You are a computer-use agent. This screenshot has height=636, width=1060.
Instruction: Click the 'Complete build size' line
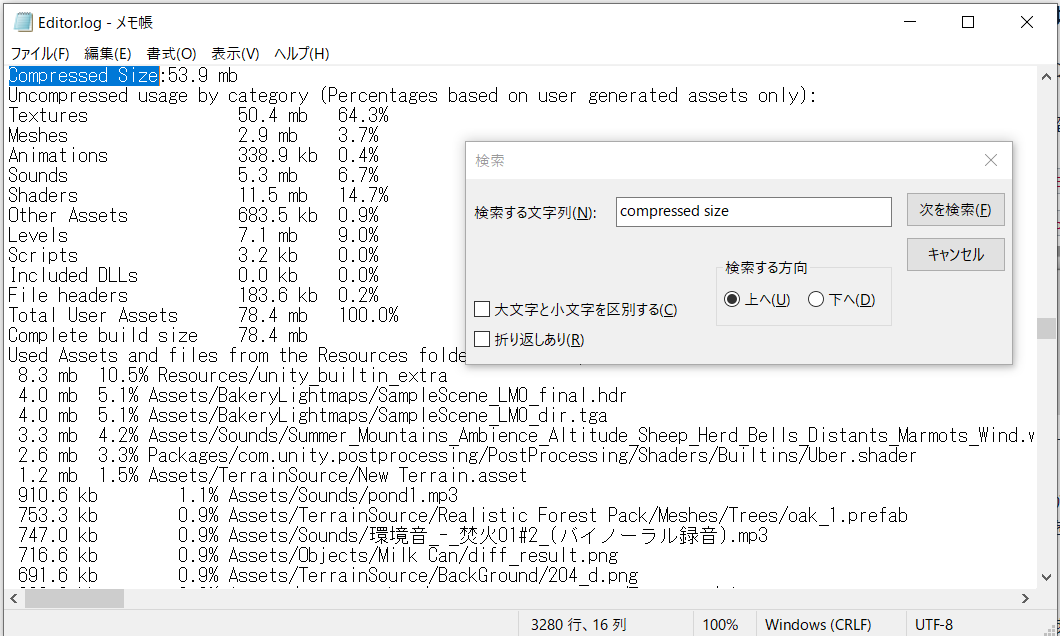[x=158, y=336]
